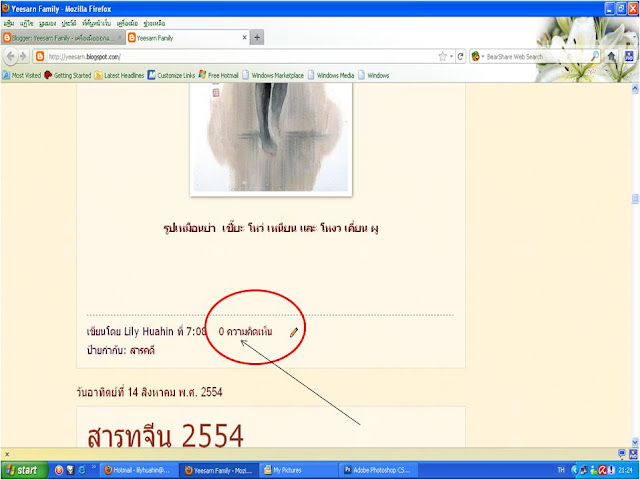Expand more quick launch icons chevron
640x480 pixels.
[93, 466]
